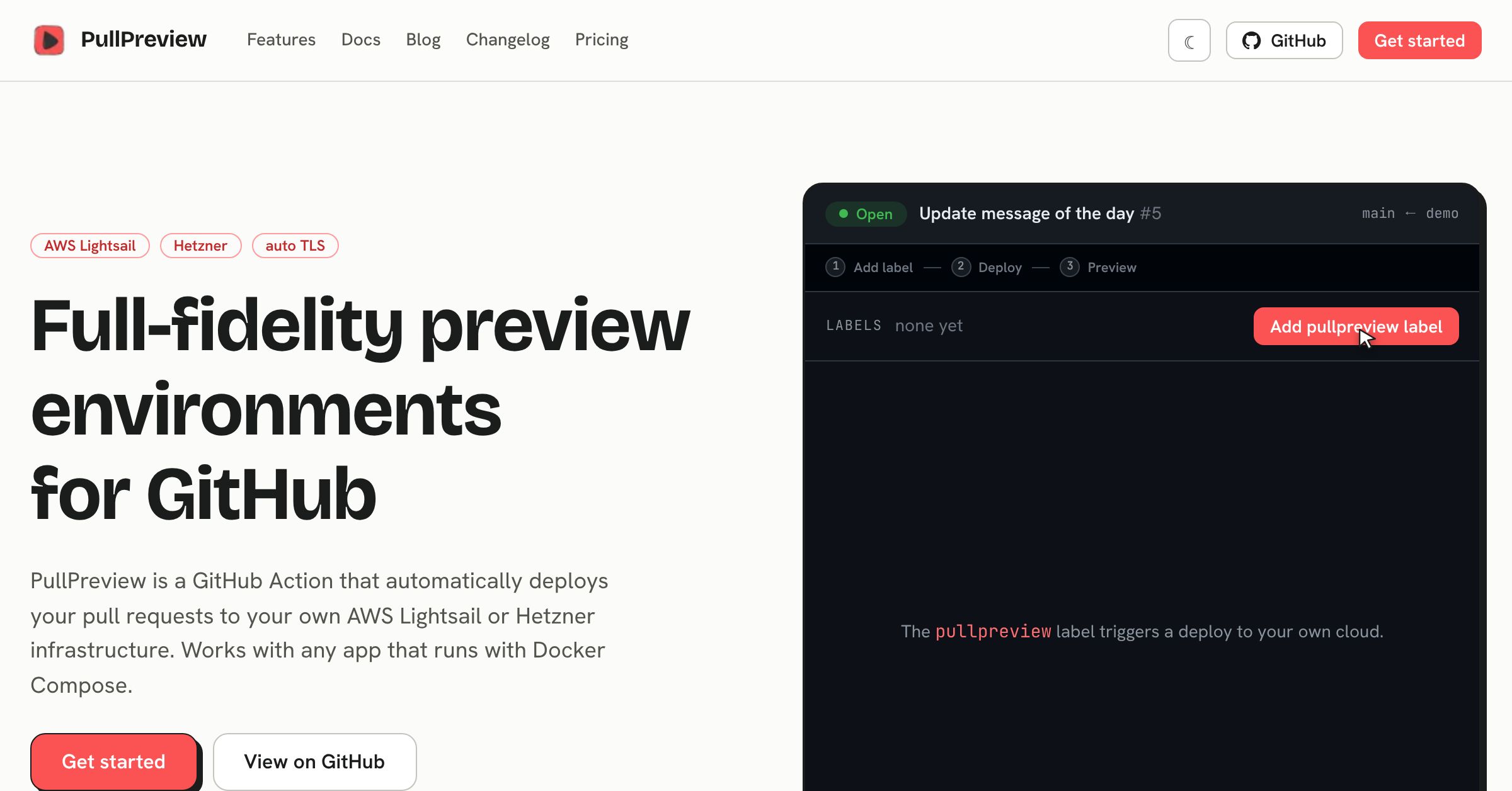Click the pull request title "Update message of the day"
1512x791 pixels.
(x=1026, y=213)
